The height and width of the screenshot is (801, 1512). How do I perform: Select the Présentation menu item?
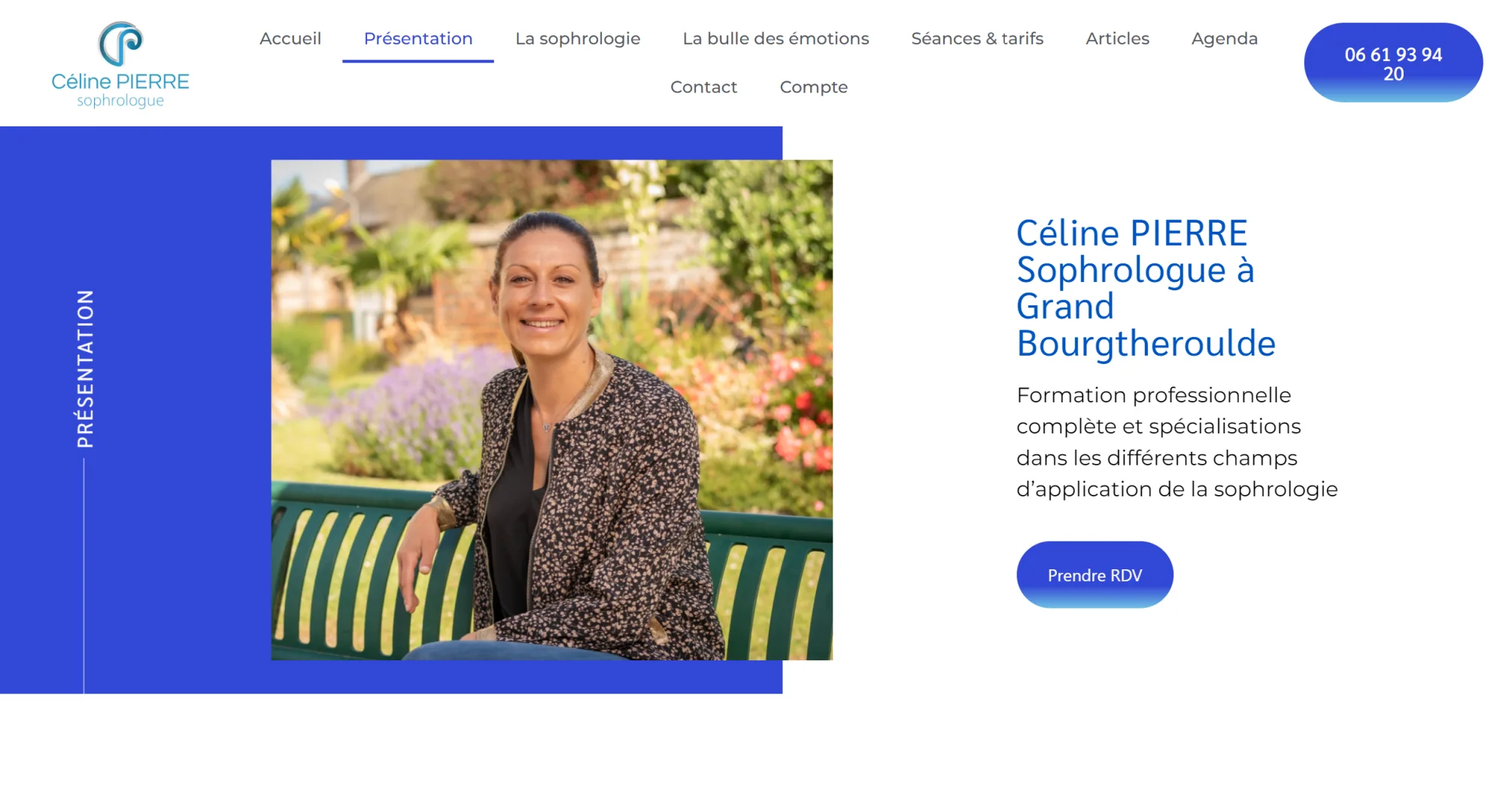coord(418,38)
